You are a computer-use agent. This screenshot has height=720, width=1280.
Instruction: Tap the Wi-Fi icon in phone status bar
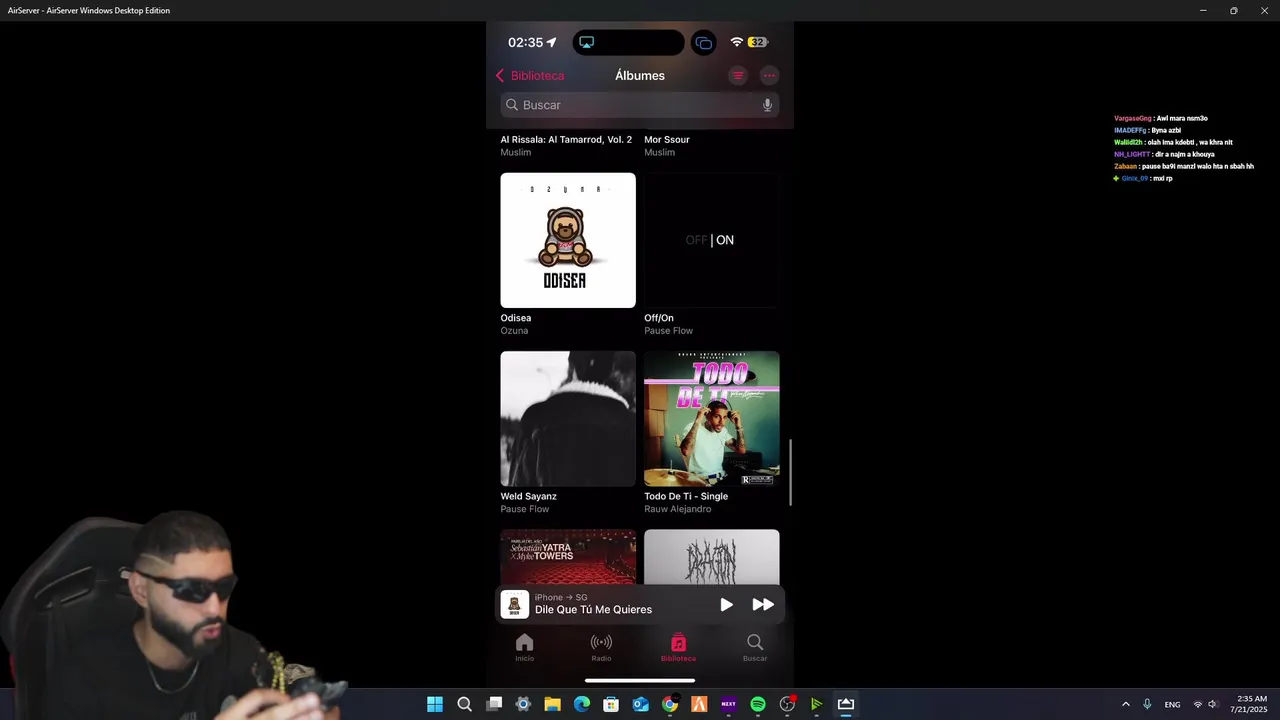[x=737, y=43]
